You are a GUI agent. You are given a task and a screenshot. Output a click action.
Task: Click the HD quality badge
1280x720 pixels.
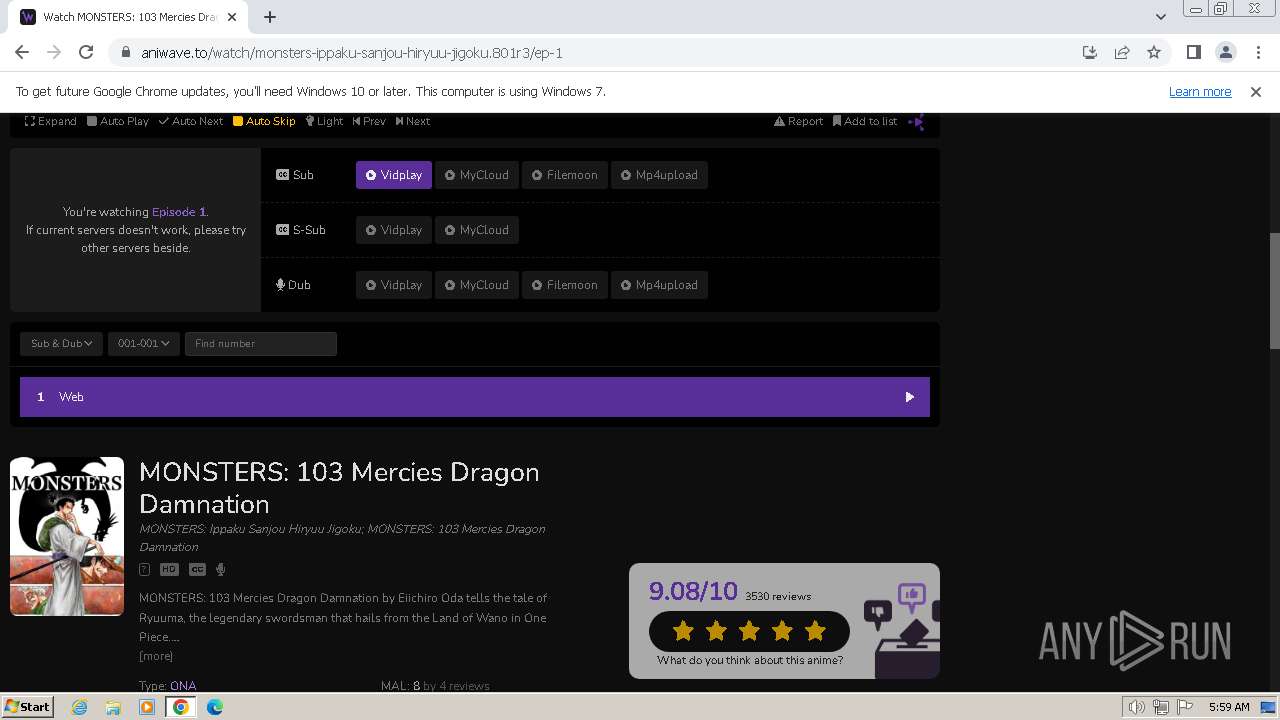pos(169,570)
